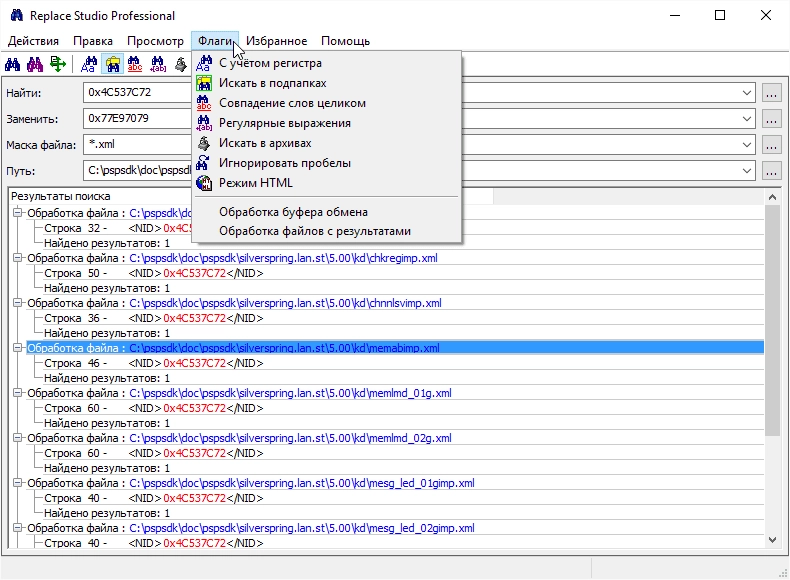The width and height of the screenshot is (790, 580).
Task: Collapse the chkregimp.xml file node
Action: [18, 258]
